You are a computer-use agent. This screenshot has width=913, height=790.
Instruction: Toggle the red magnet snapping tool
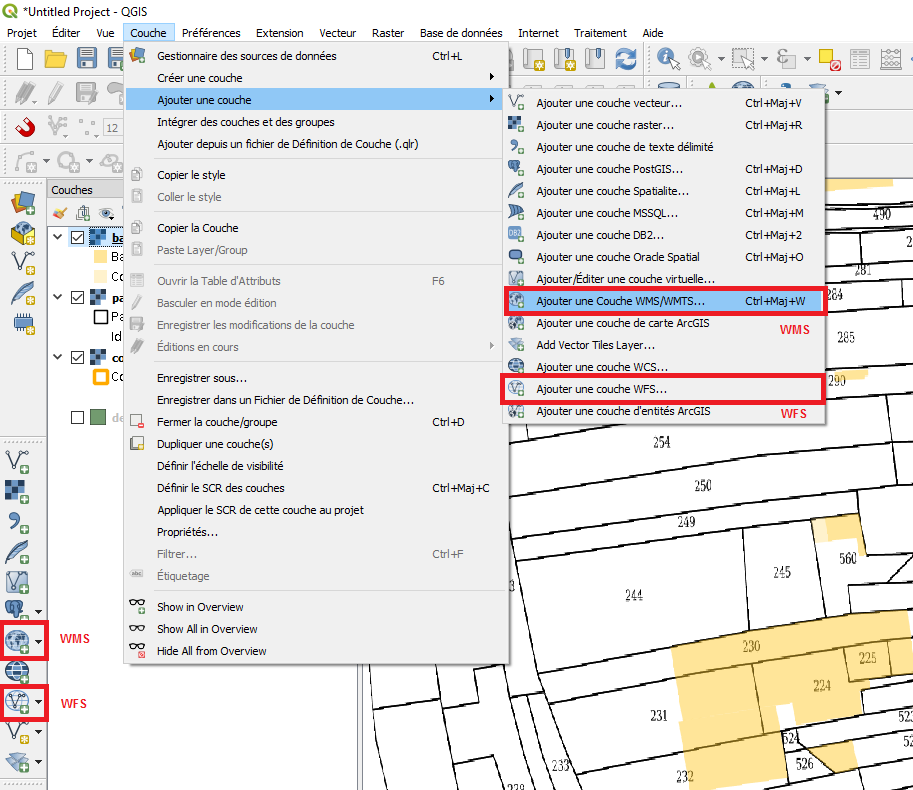tap(25, 126)
